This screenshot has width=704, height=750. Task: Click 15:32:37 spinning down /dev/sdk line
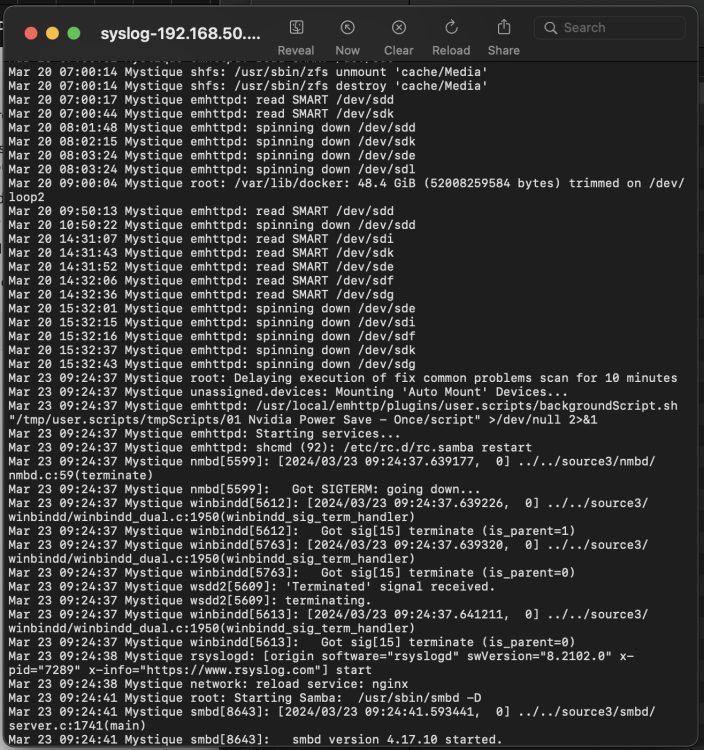pos(212,350)
